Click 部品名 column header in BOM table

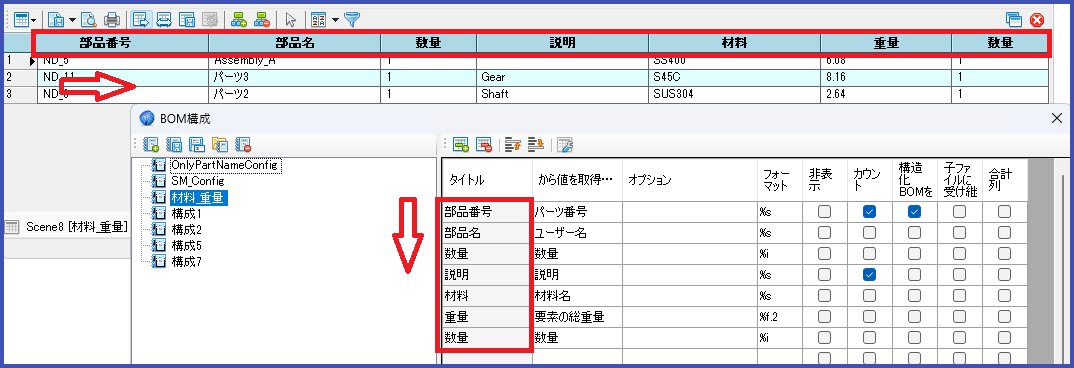[295, 42]
